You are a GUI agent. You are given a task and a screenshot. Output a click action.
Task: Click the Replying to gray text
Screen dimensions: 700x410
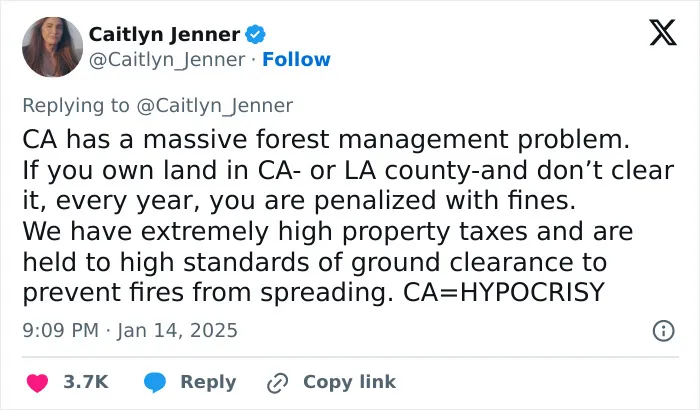click(x=76, y=106)
